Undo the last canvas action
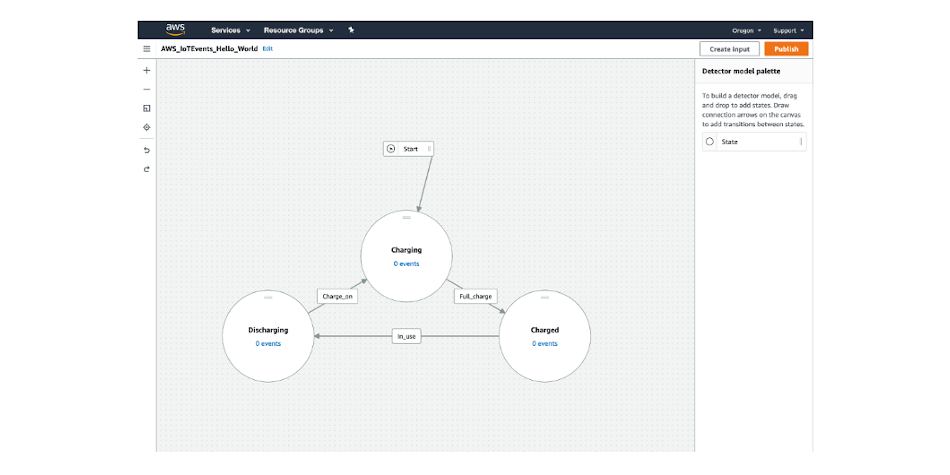This screenshot has height=475, width=950. [146, 150]
